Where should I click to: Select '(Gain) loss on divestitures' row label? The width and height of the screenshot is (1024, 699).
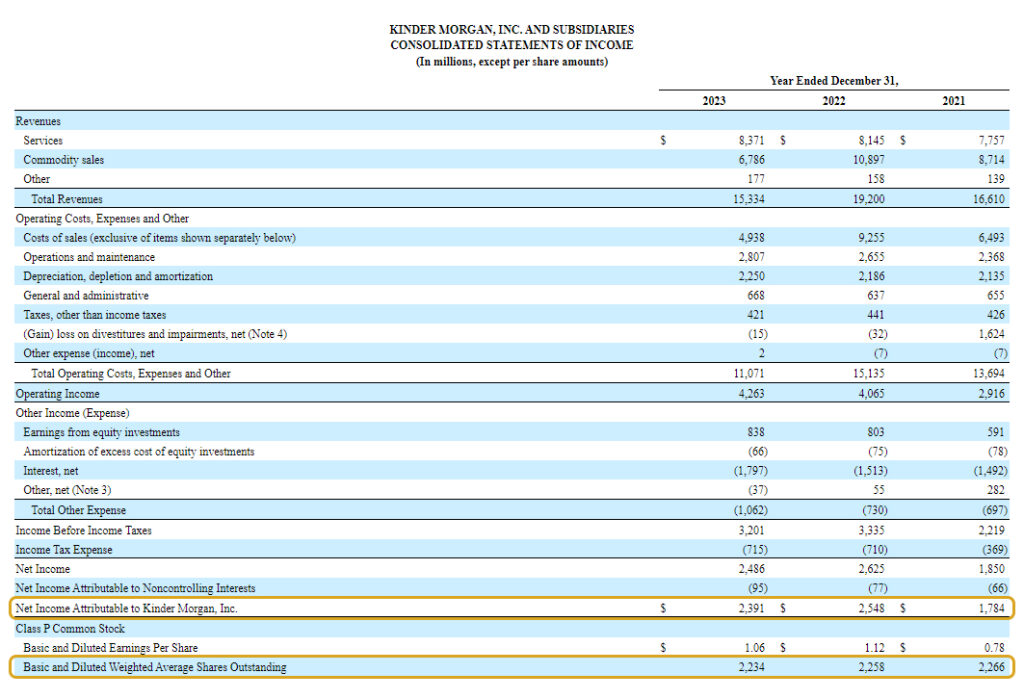click(155, 334)
